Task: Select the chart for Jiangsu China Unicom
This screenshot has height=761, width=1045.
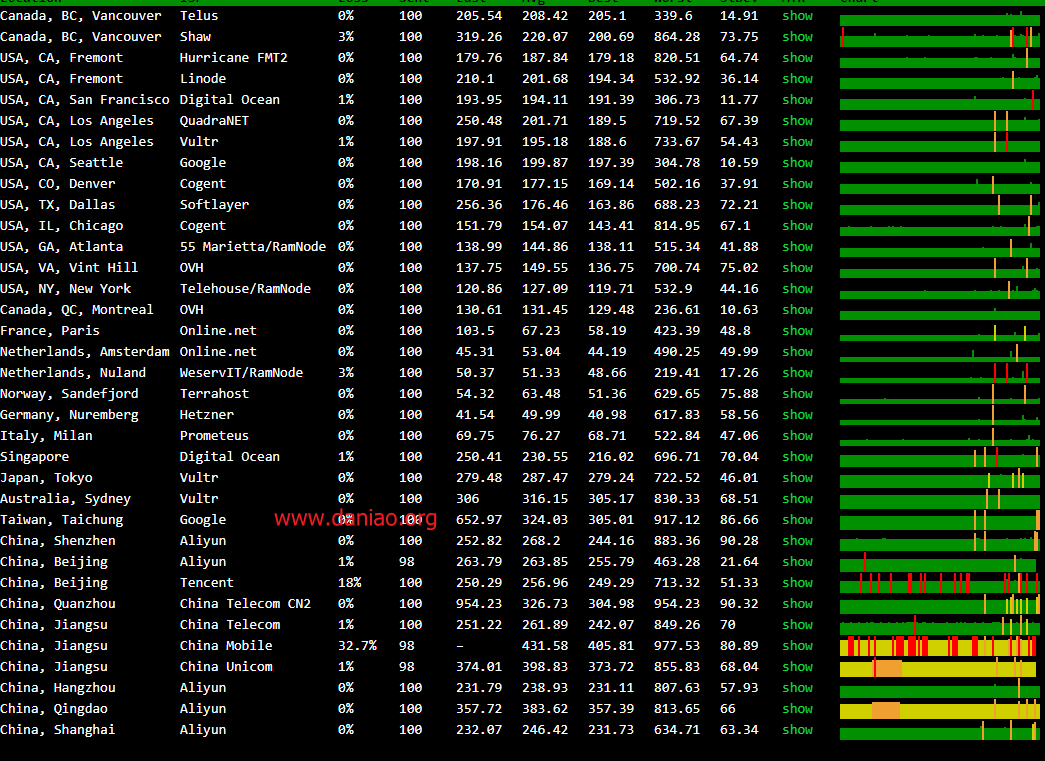Action: tap(939, 666)
